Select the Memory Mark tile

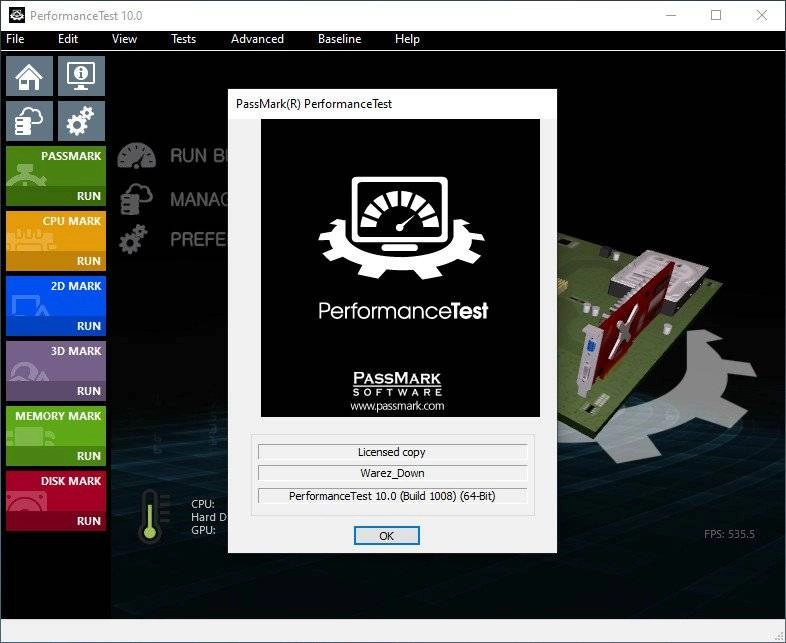56,436
